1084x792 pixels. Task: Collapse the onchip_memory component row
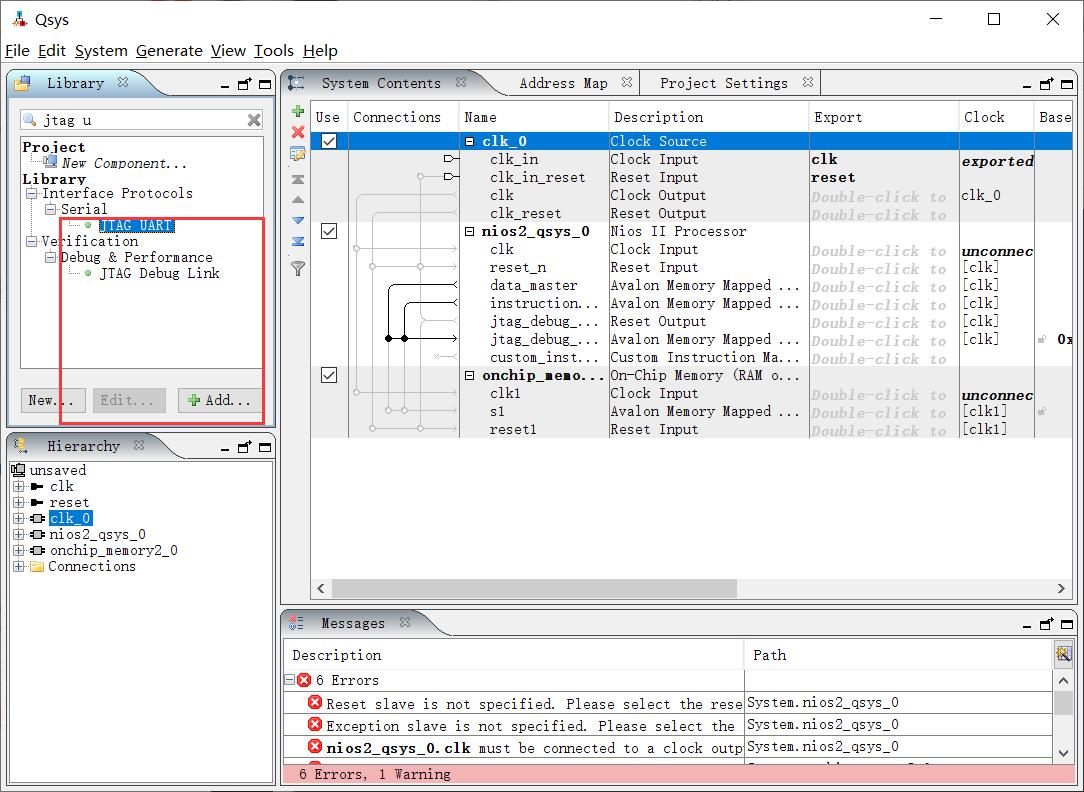pyautogui.click(x=470, y=375)
